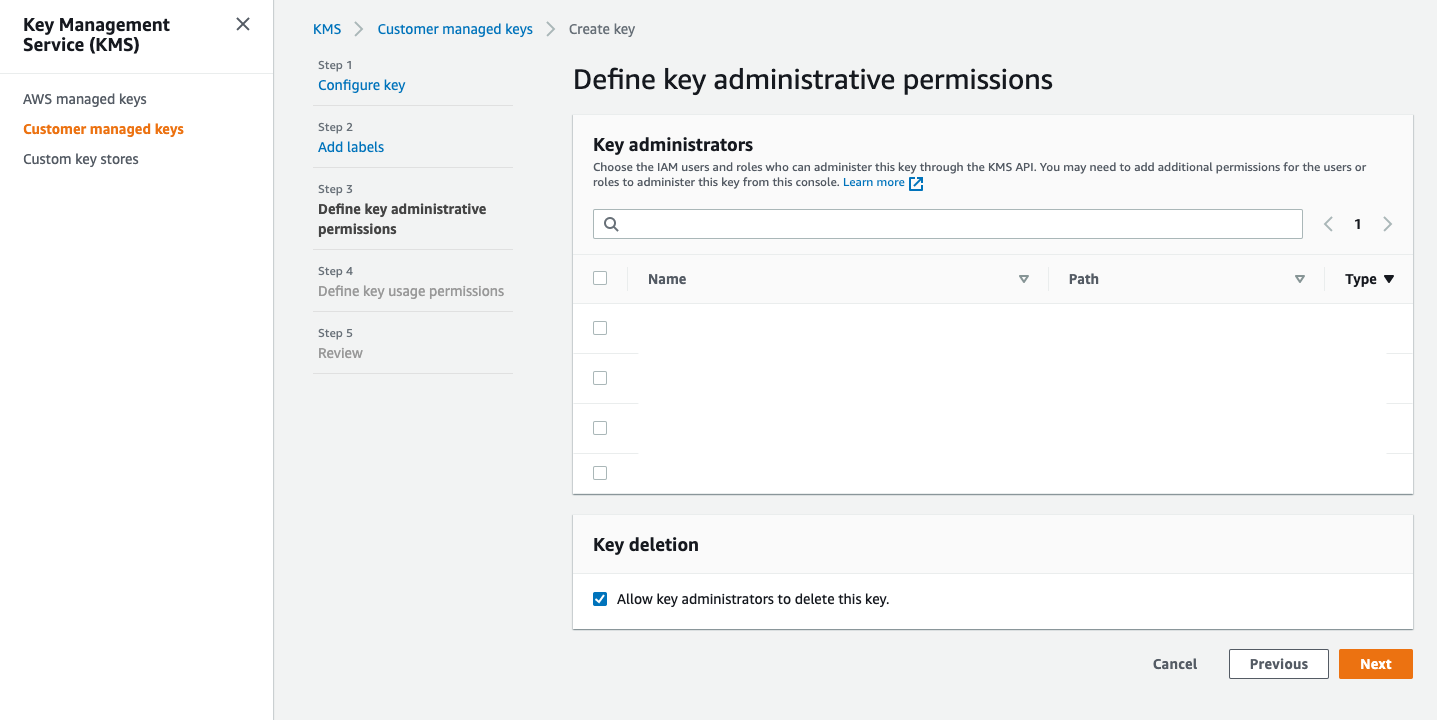Viewport: 1437px width, 720px height.
Task: Select Step 3 Define key administrative permissions
Action: pyautogui.click(x=402, y=219)
